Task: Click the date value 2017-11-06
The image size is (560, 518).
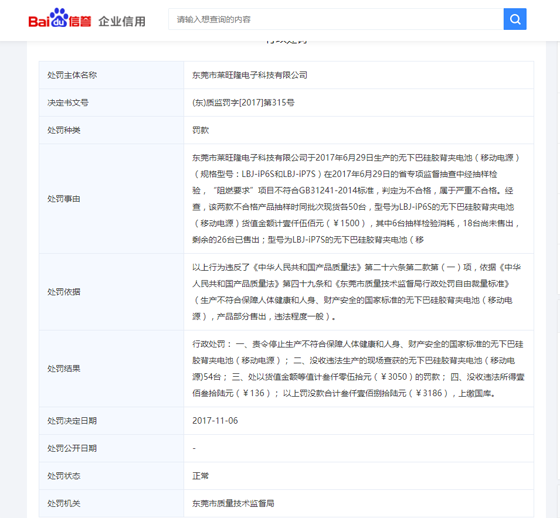Action: point(215,420)
